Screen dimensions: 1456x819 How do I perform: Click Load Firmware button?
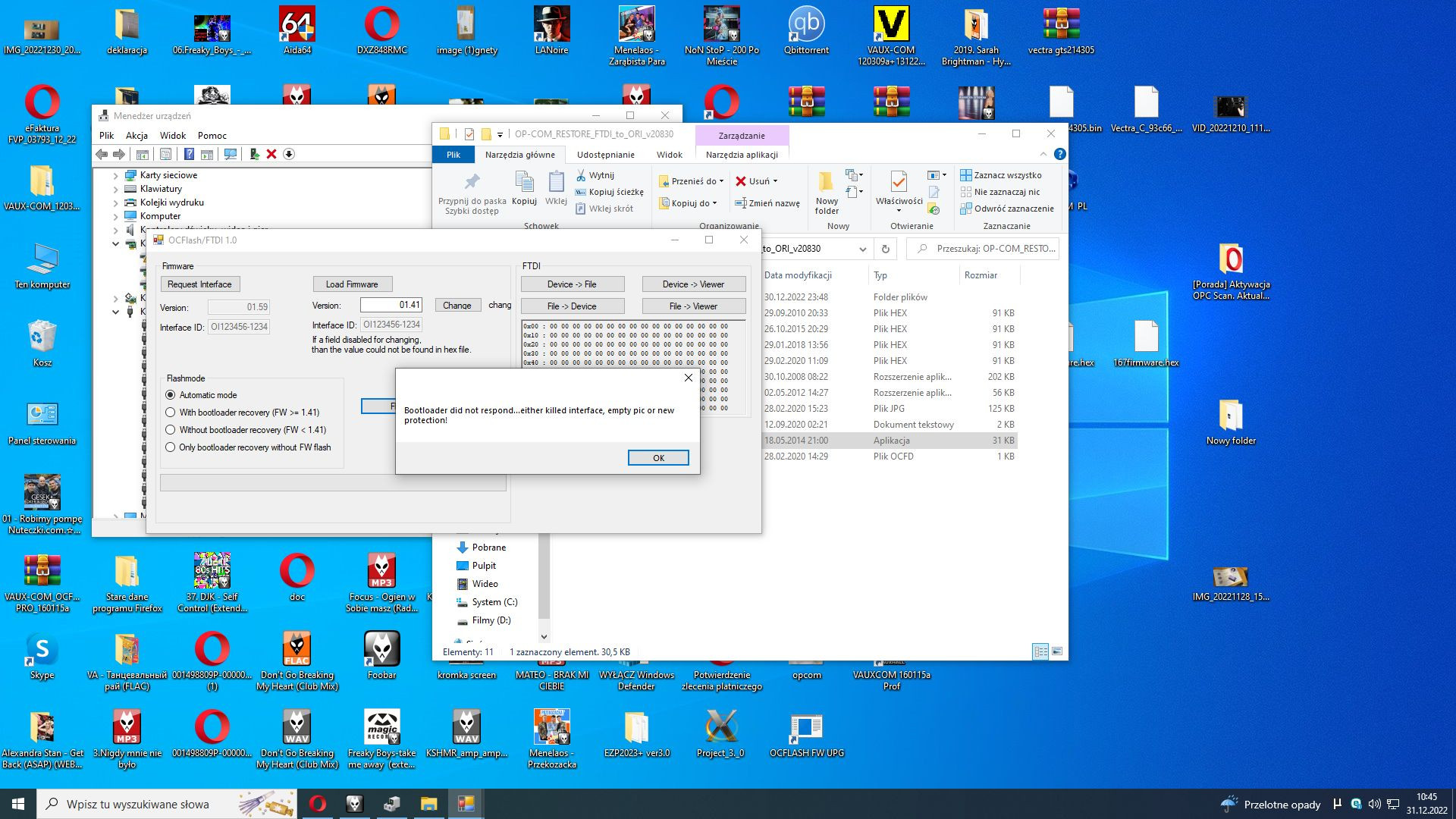point(352,284)
